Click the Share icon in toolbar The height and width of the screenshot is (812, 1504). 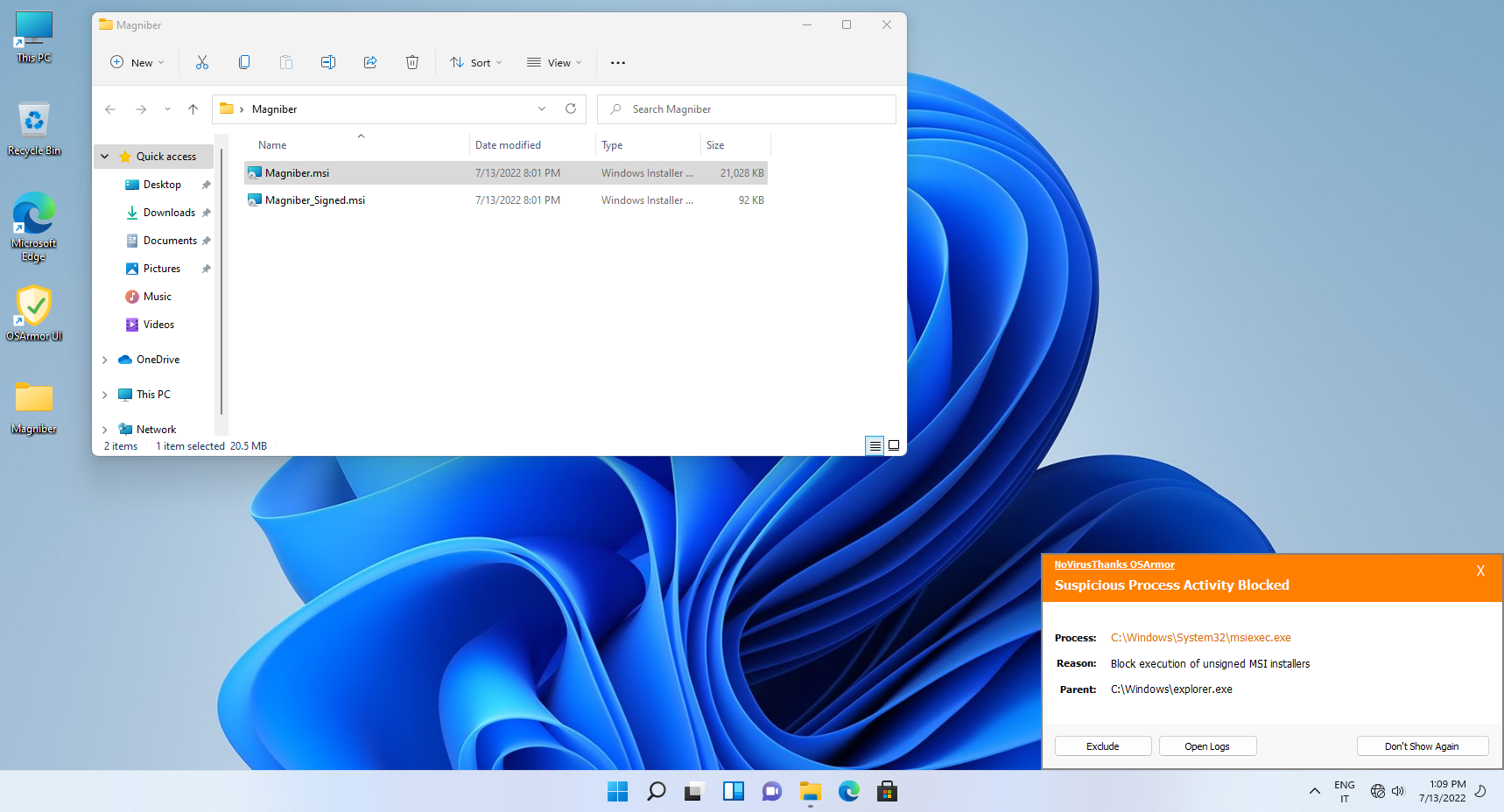pyautogui.click(x=370, y=62)
